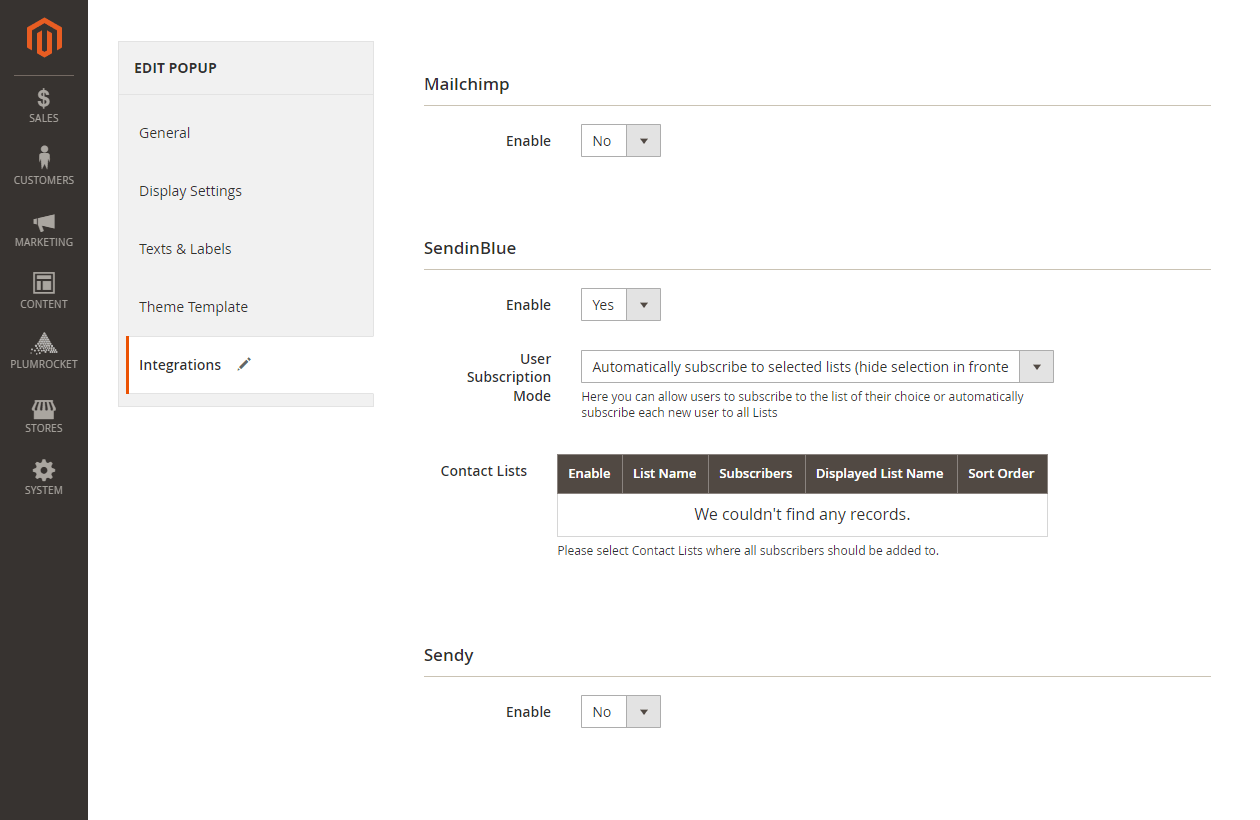Open the Customers sidebar icon
Viewport: 1260px width, 820px height.
44,159
